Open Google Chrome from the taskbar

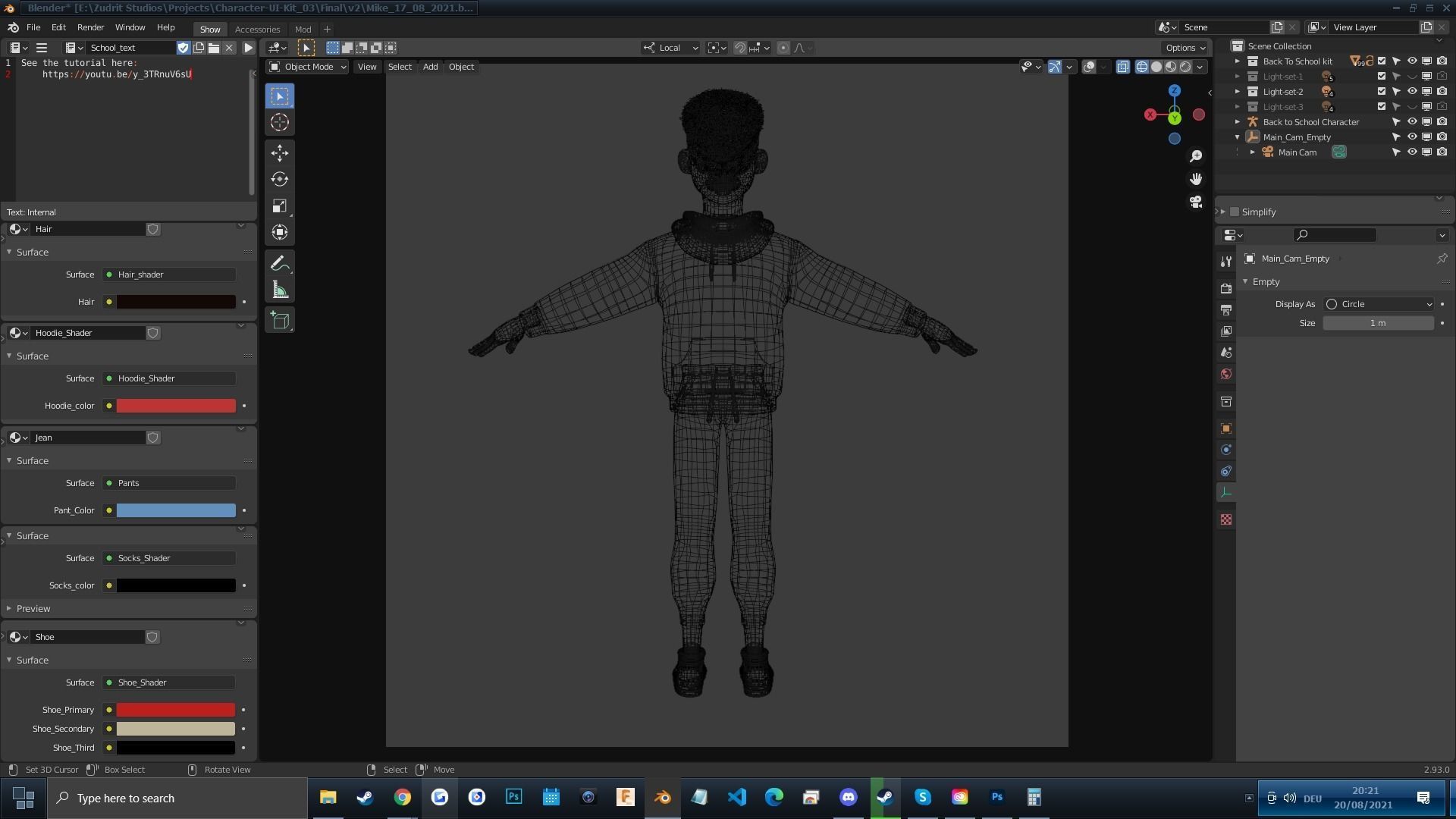[403, 797]
